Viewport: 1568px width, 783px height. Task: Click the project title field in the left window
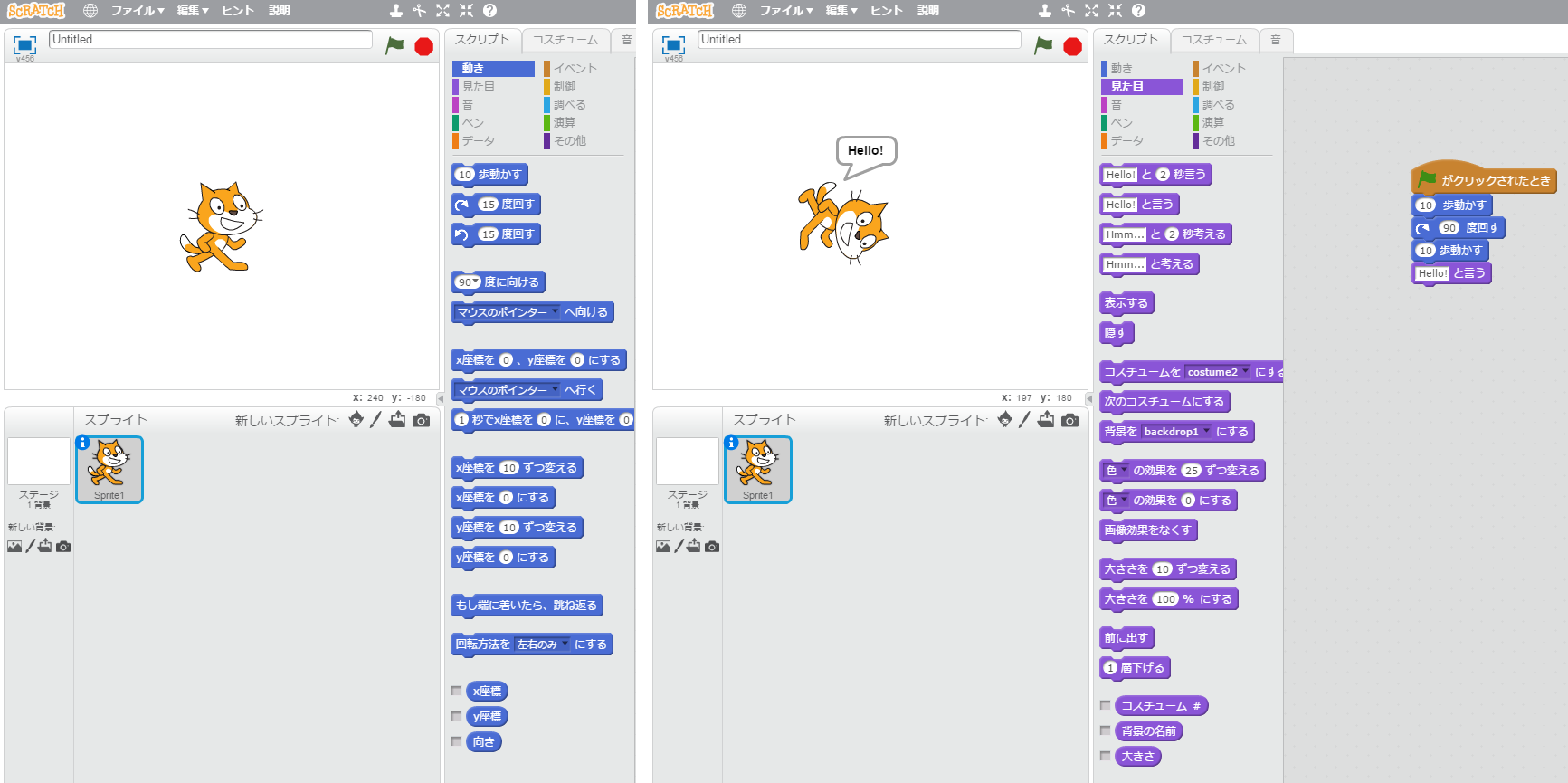[x=211, y=40]
